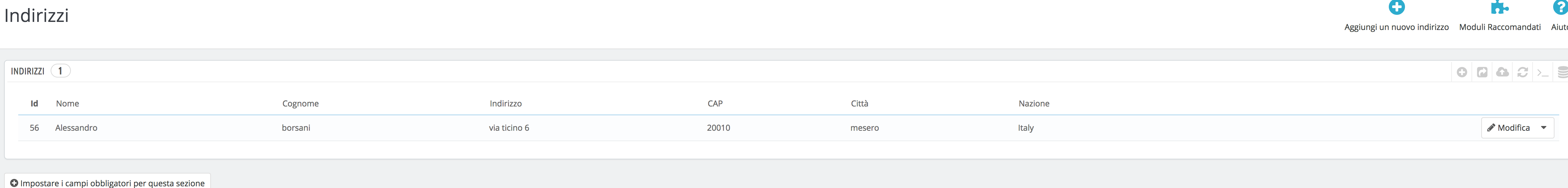Click the Cognome column header
The height and width of the screenshot is (188, 1568).
click(x=300, y=103)
